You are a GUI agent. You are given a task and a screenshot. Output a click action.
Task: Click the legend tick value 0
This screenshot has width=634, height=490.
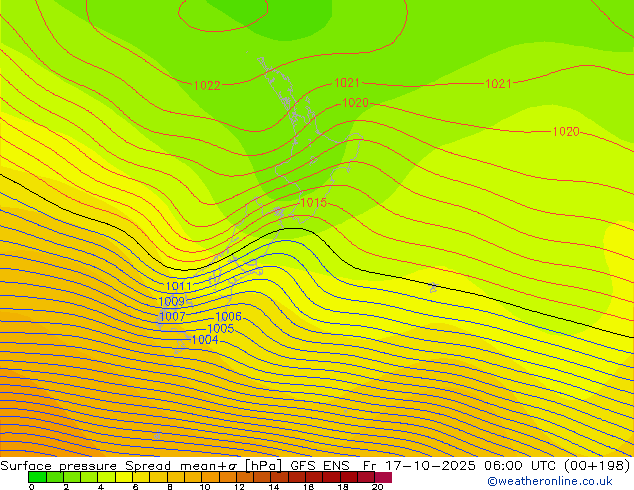[32, 487]
